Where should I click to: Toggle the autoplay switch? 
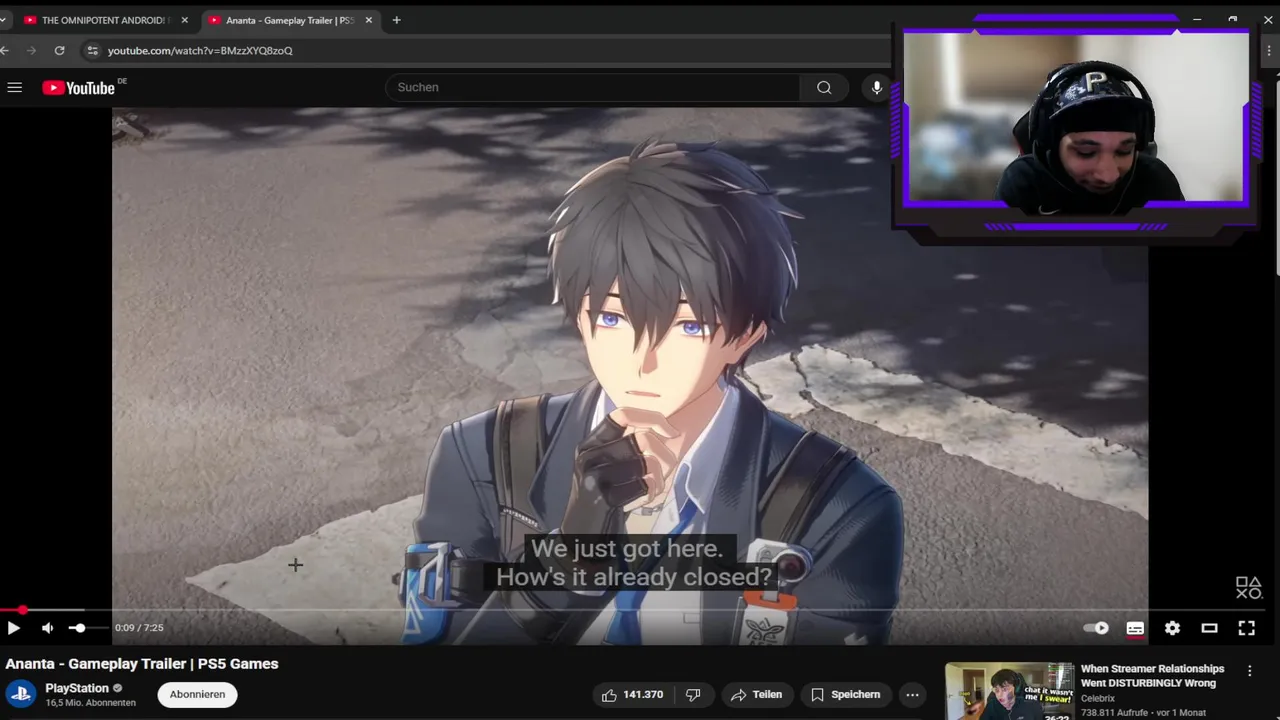coord(1097,628)
